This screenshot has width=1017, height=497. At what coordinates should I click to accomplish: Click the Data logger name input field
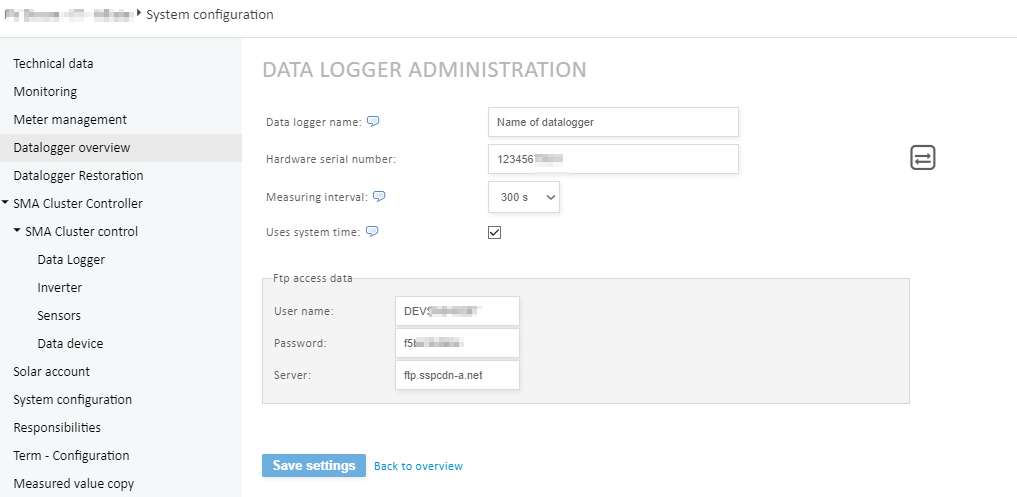[x=612, y=122]
